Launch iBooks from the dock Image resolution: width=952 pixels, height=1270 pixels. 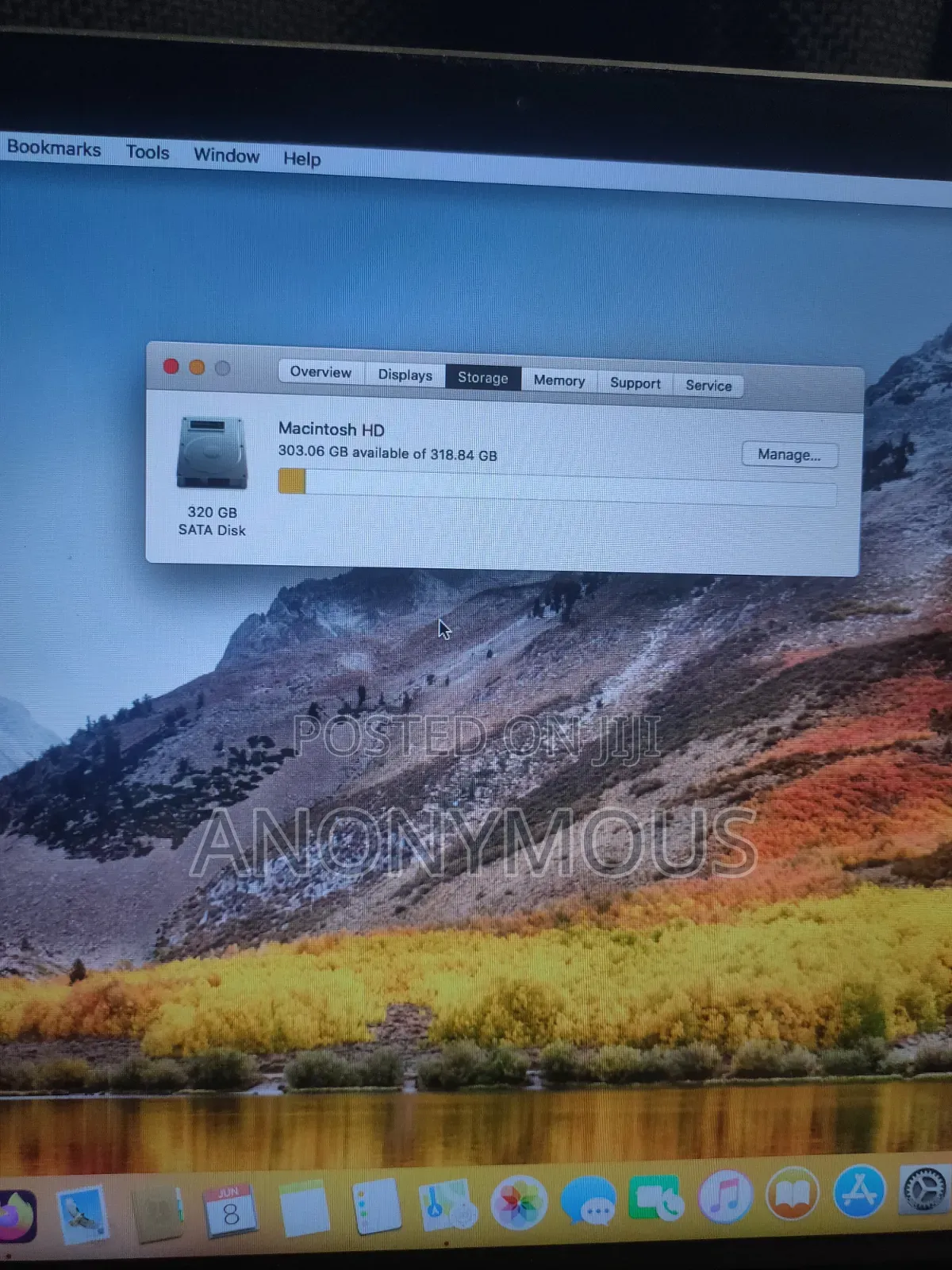coord(793,1194)
